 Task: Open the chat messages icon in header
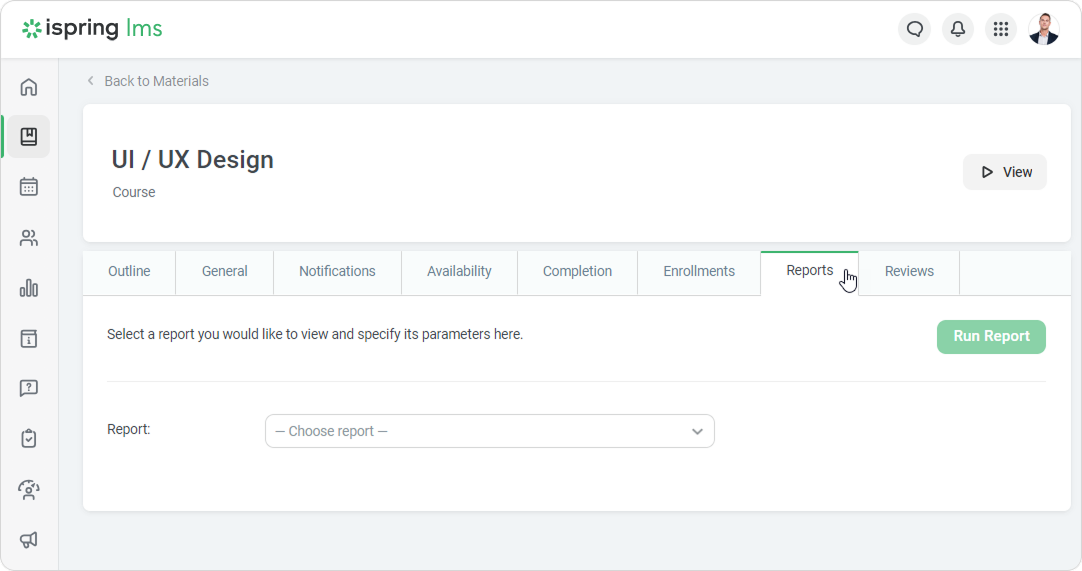914,29
